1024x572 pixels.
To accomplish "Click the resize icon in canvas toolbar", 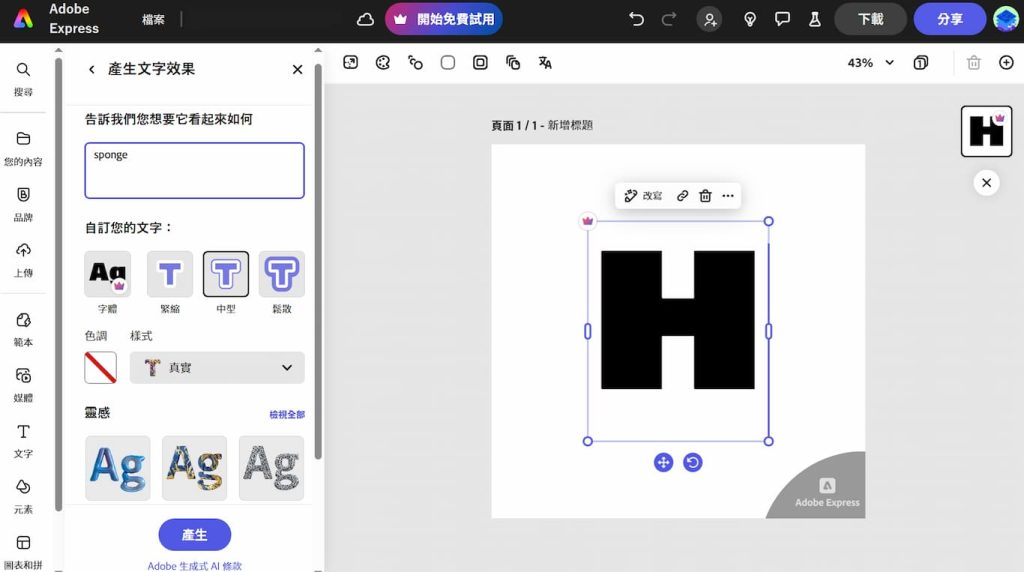I will pos(351,63).
